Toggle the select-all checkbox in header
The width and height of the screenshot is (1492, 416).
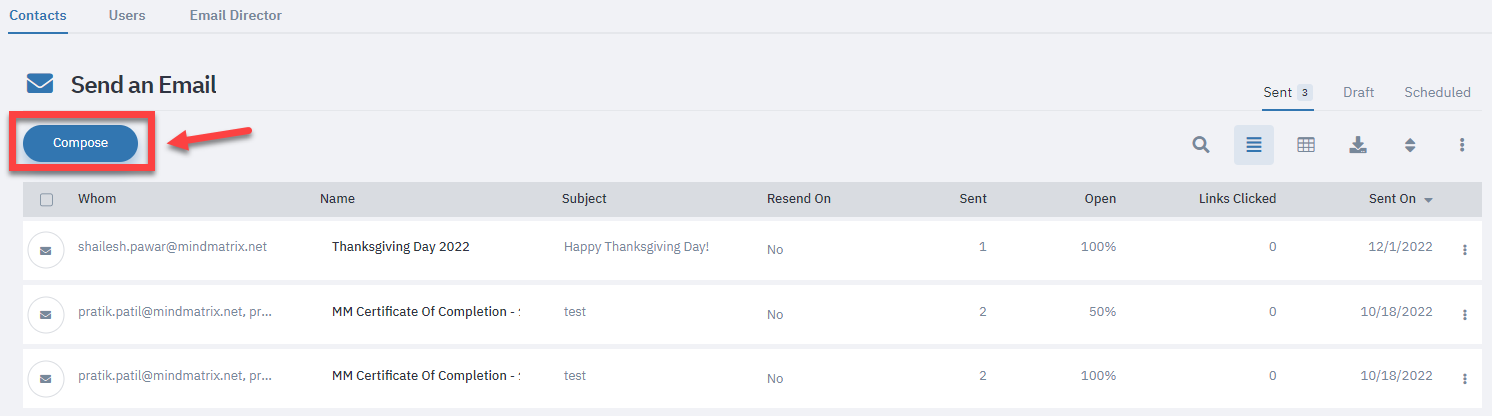(47, 200)
